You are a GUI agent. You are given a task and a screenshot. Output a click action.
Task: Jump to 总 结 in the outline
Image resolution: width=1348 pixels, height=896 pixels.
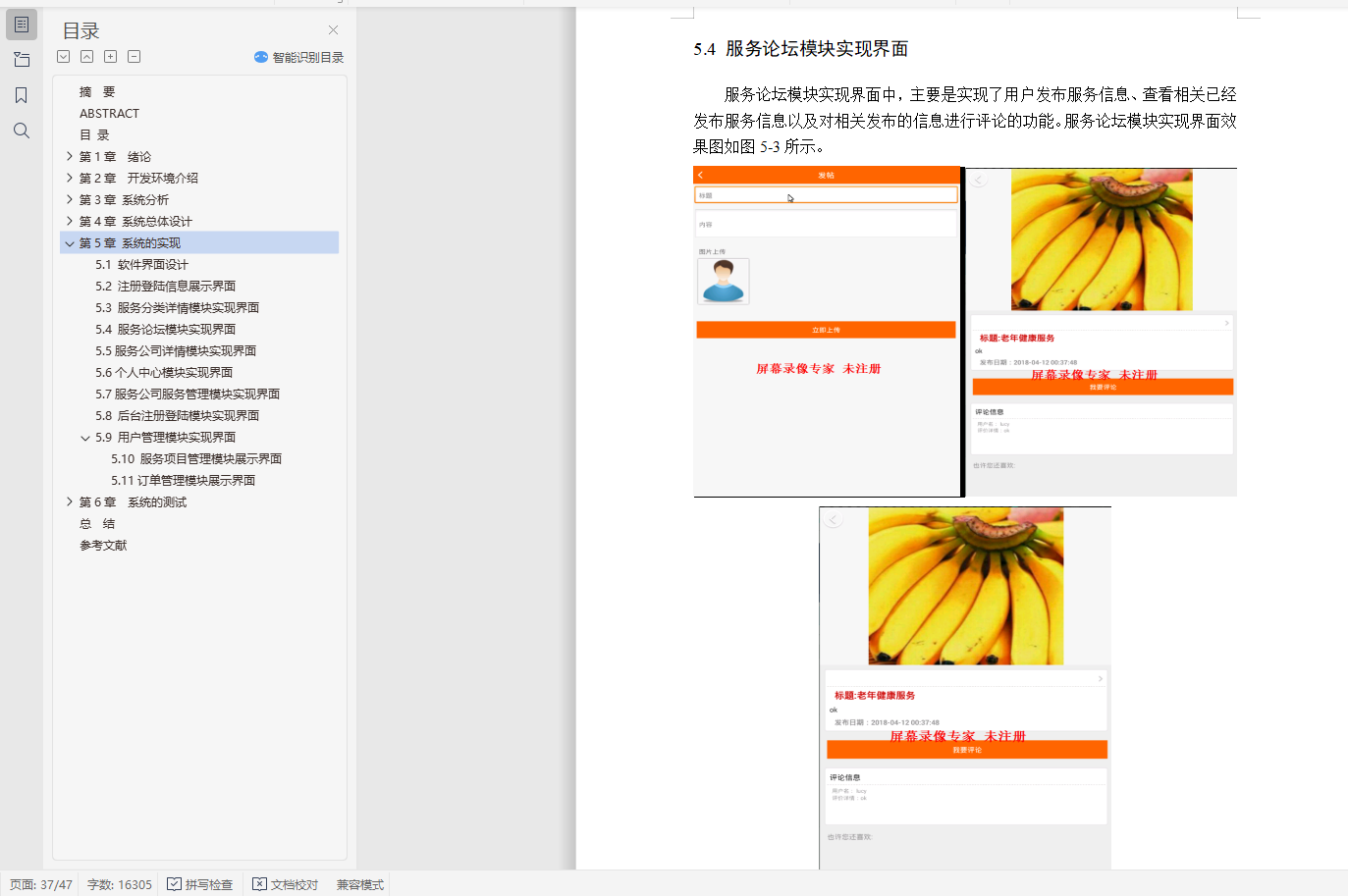pos(97,524)
